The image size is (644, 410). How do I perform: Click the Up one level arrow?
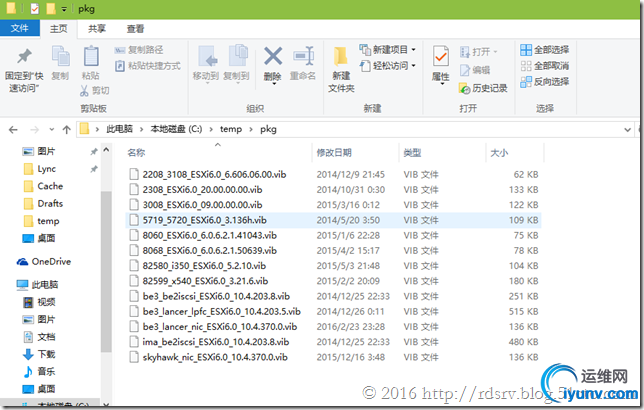[x=67, y=130]
